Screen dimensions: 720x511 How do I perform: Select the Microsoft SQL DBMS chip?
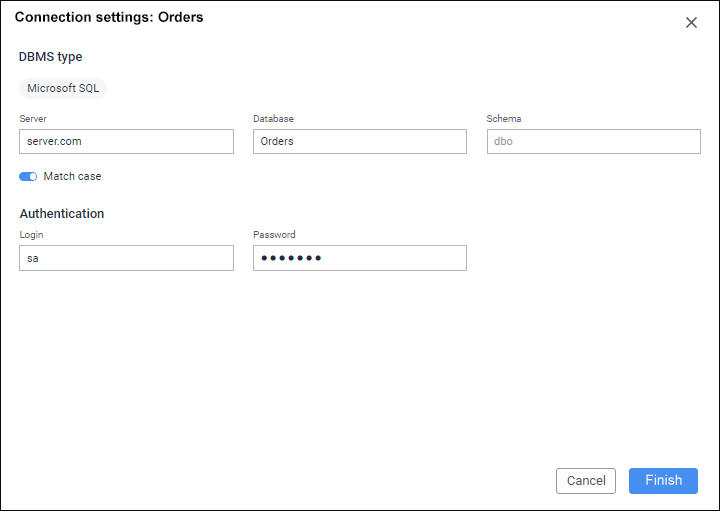(x=63, y=88)
